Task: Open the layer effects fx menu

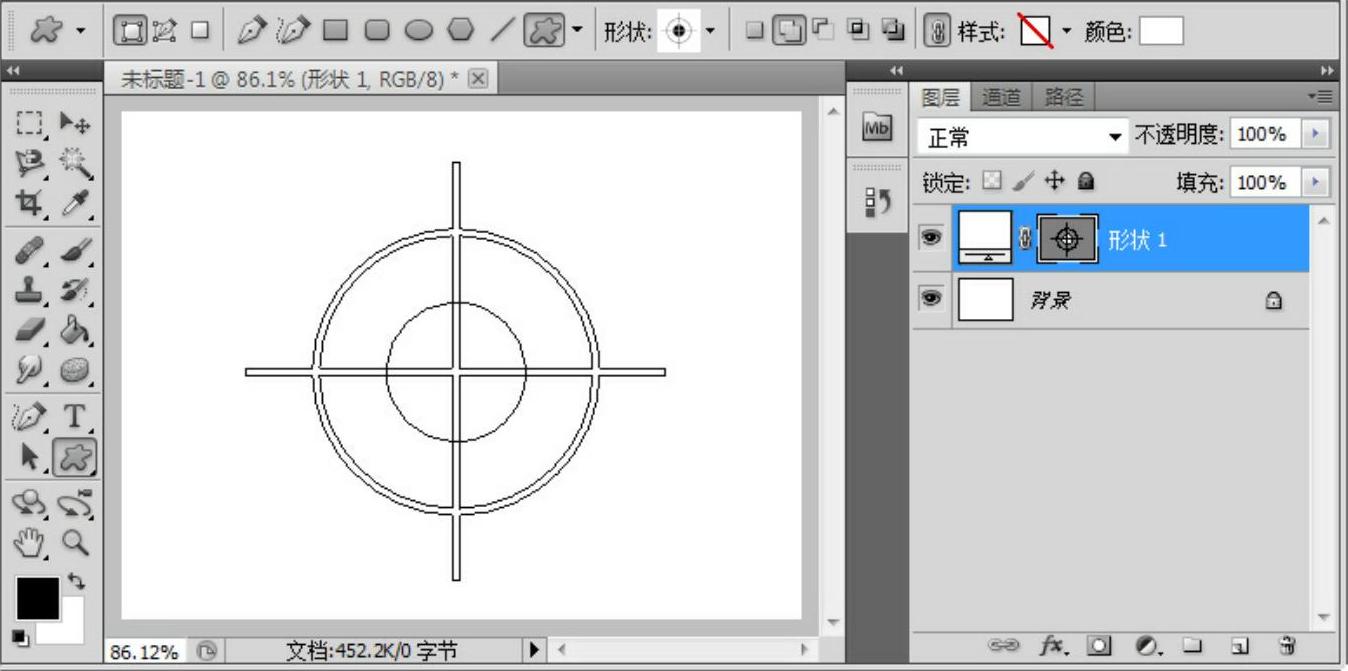Action: pos(1051,645)
